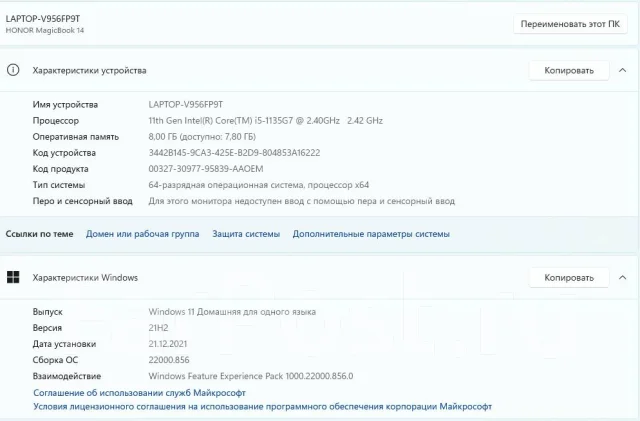Collapse the Характеристики устройства section chevron

(x=622, y=70)
